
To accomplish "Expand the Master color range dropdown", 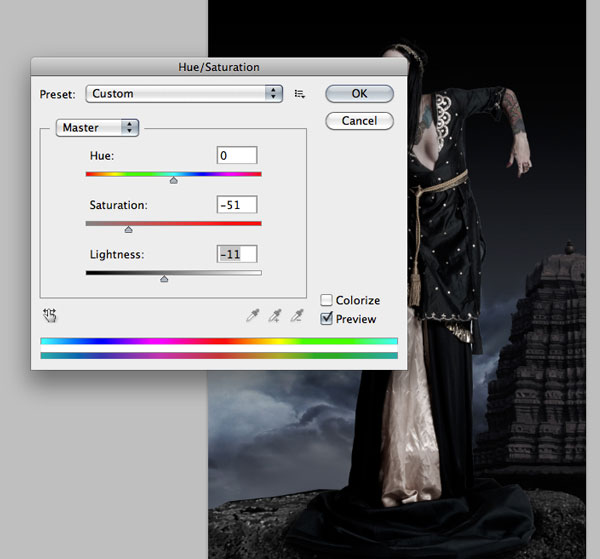I will (x=98, y=127).
